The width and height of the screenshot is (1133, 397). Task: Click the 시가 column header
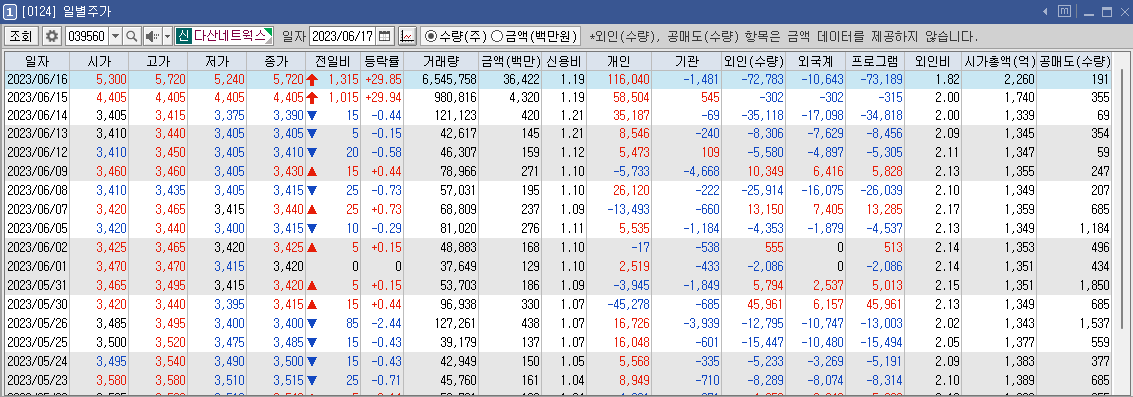tap(99, 61)
